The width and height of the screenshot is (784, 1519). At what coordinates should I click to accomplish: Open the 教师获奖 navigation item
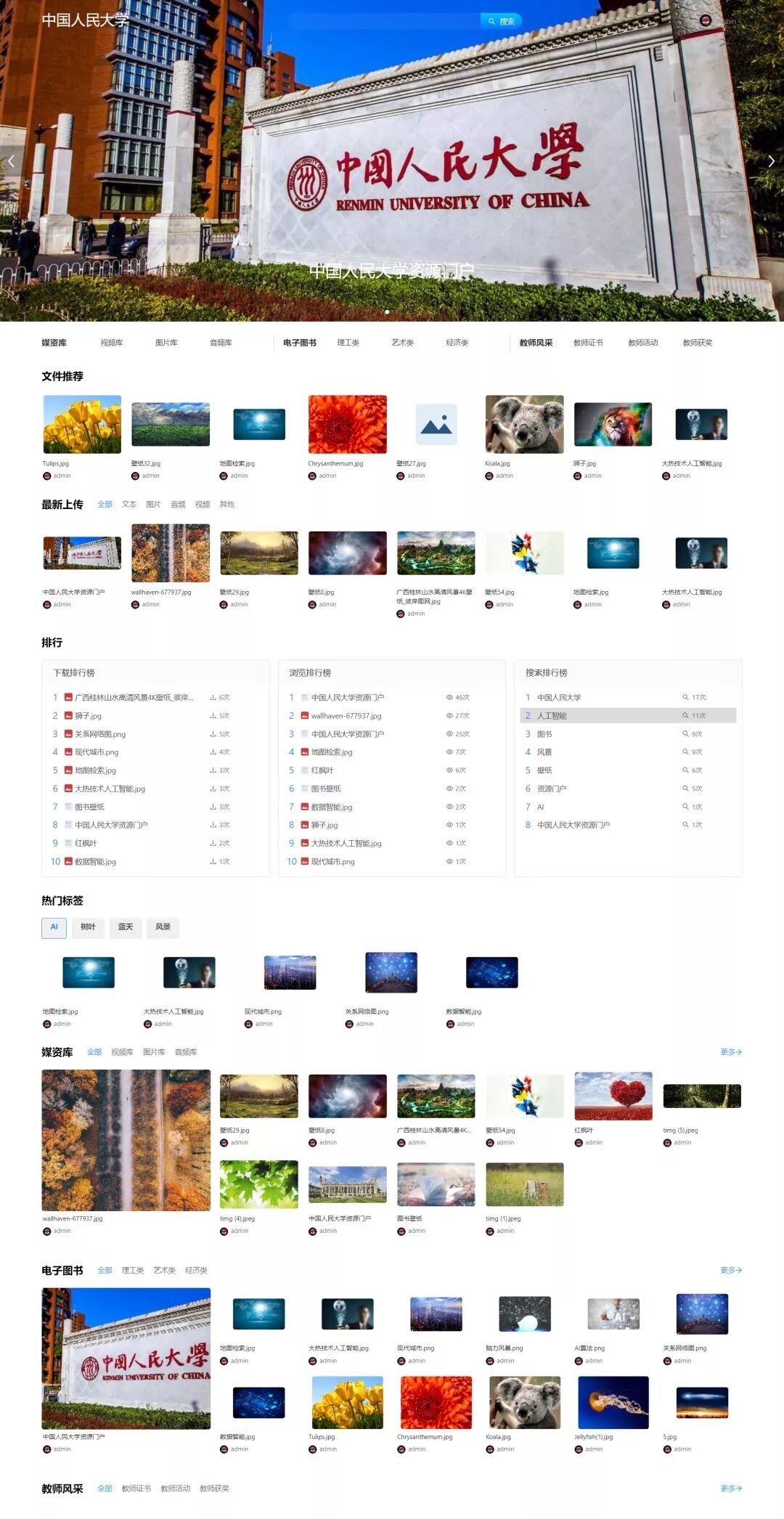point(698,343)
